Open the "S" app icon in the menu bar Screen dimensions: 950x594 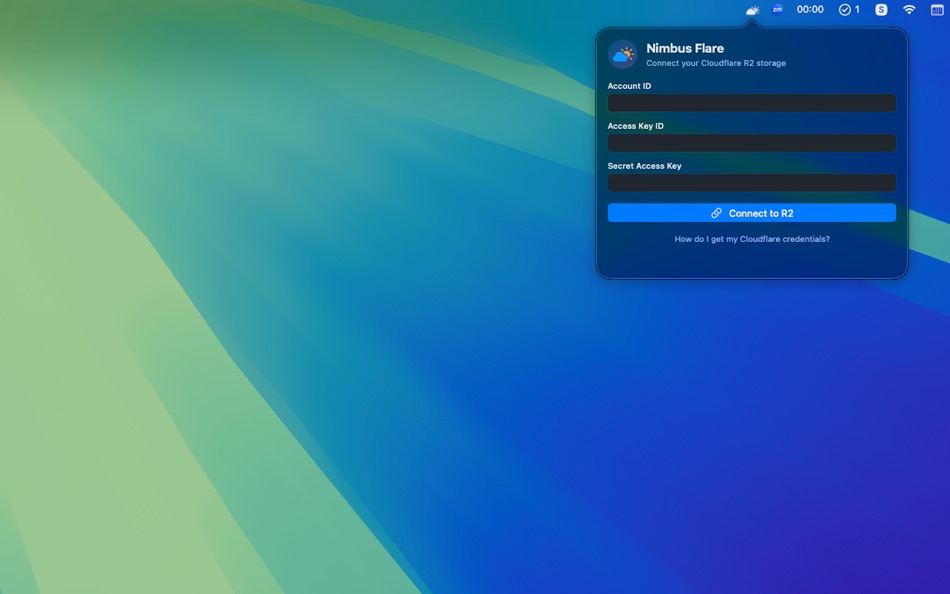[880, 9]
